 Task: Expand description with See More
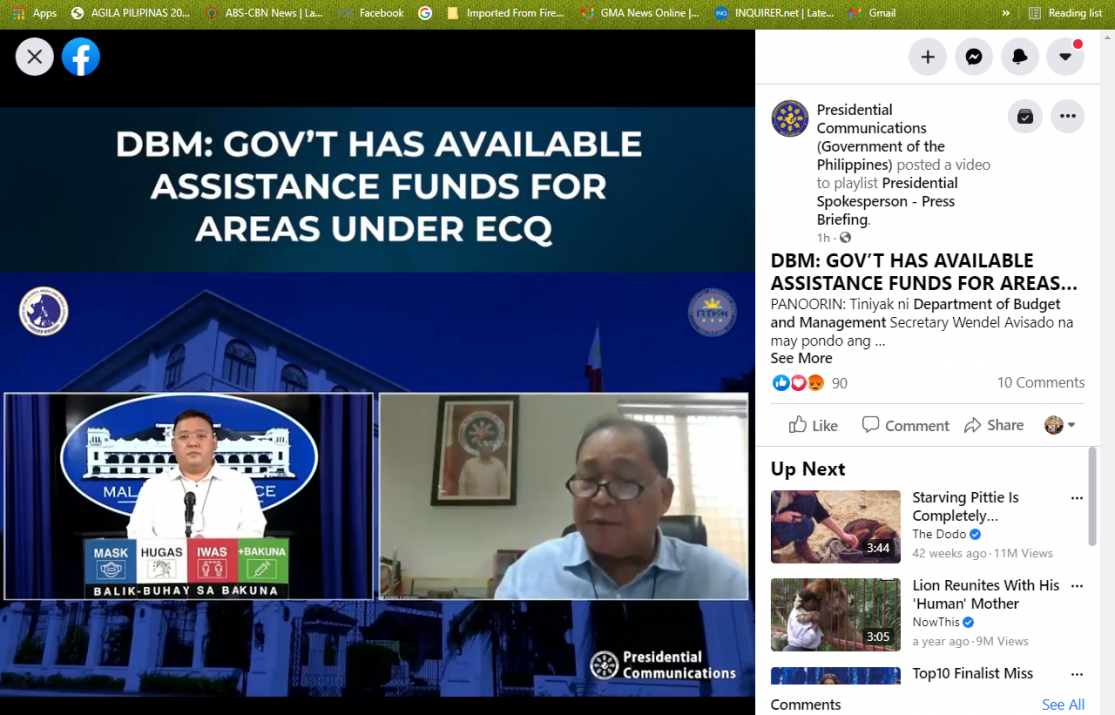pos(801,358)
